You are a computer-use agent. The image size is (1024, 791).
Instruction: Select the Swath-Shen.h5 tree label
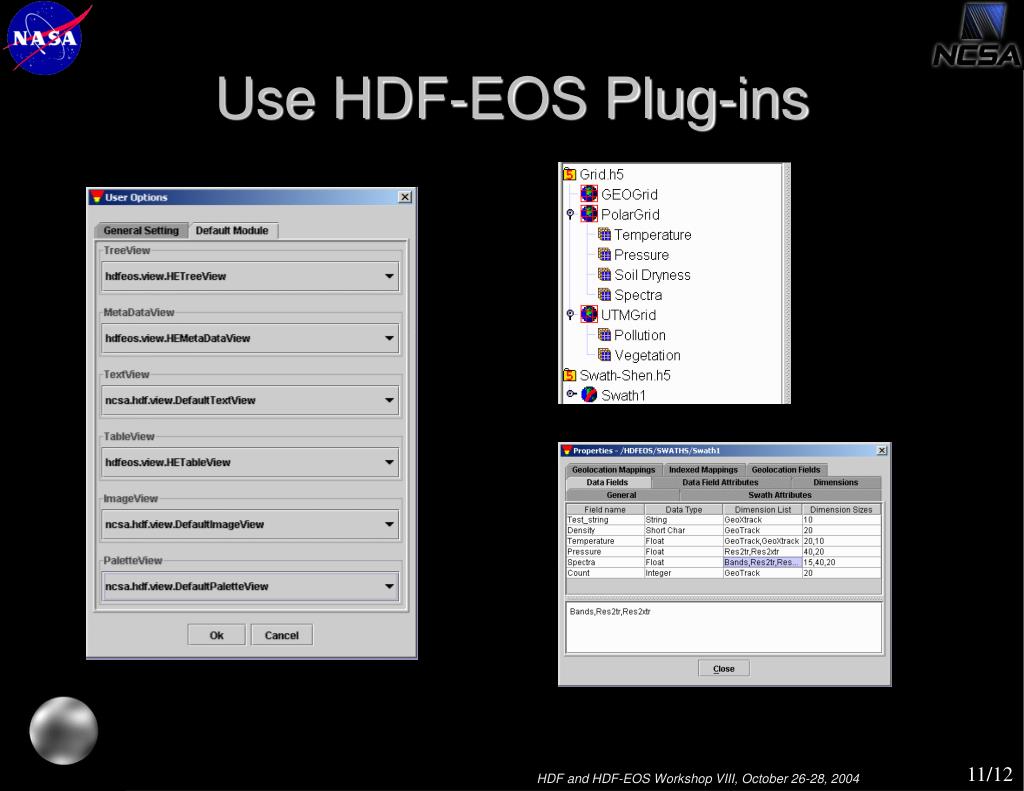pos(625,376)
